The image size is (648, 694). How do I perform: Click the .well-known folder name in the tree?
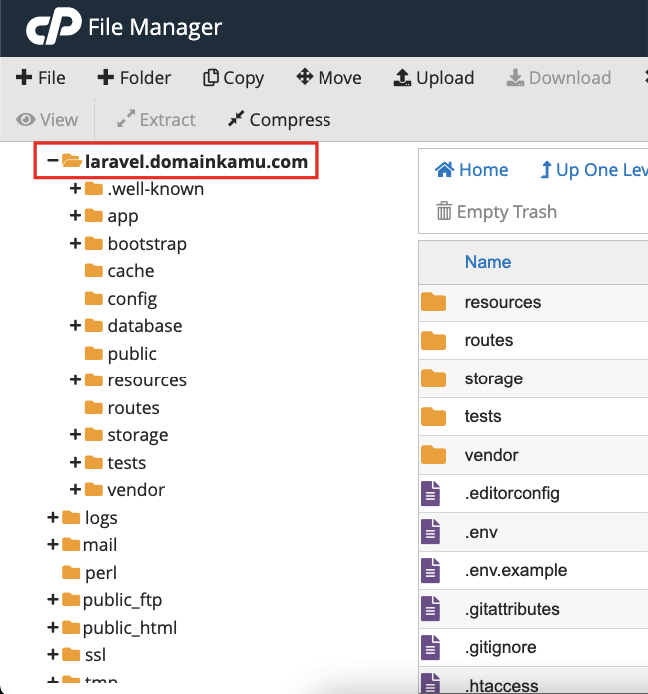[155, 189]
